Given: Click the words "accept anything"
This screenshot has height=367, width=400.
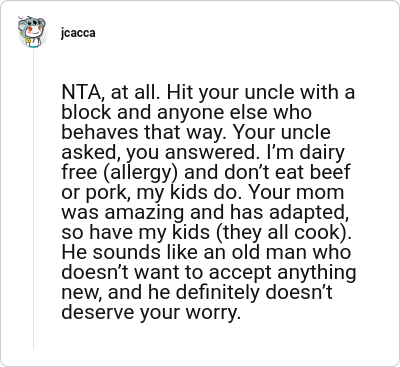Looking at the screenshot, I should pos(283,273).
